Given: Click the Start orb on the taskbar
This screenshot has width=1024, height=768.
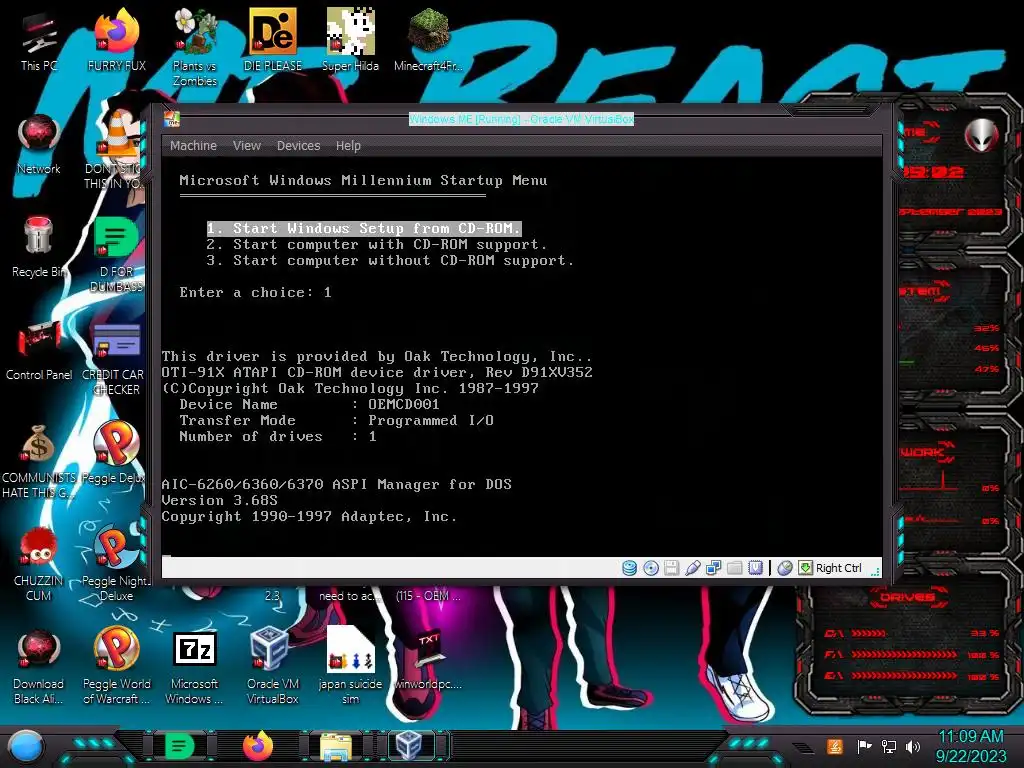Looking at the screenshot, I should point(25,746).
